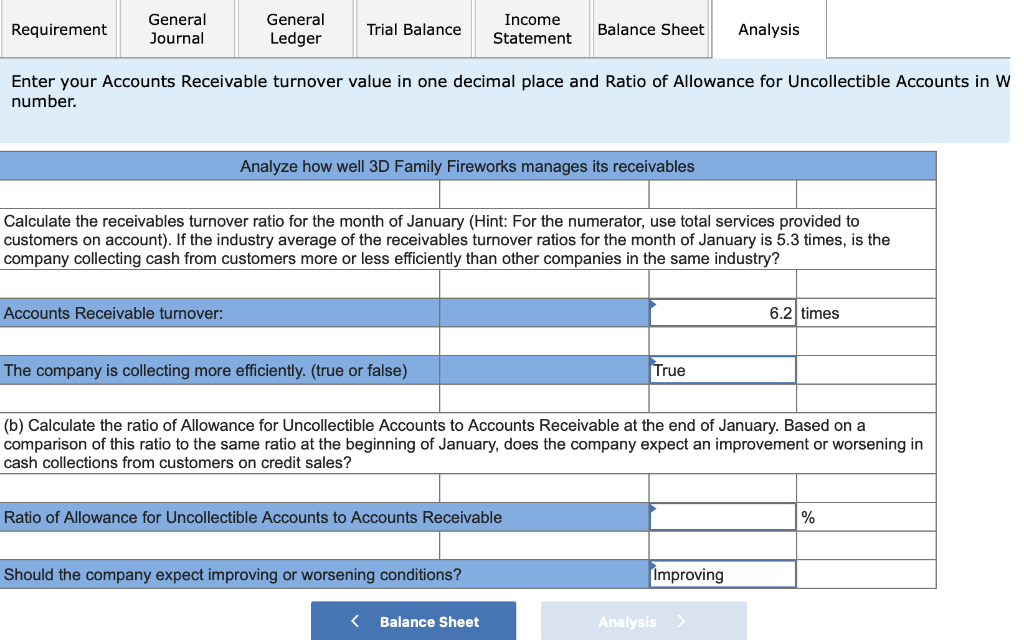
Task: Go back using the Balance Sheet button
Action: click(413, 621)
